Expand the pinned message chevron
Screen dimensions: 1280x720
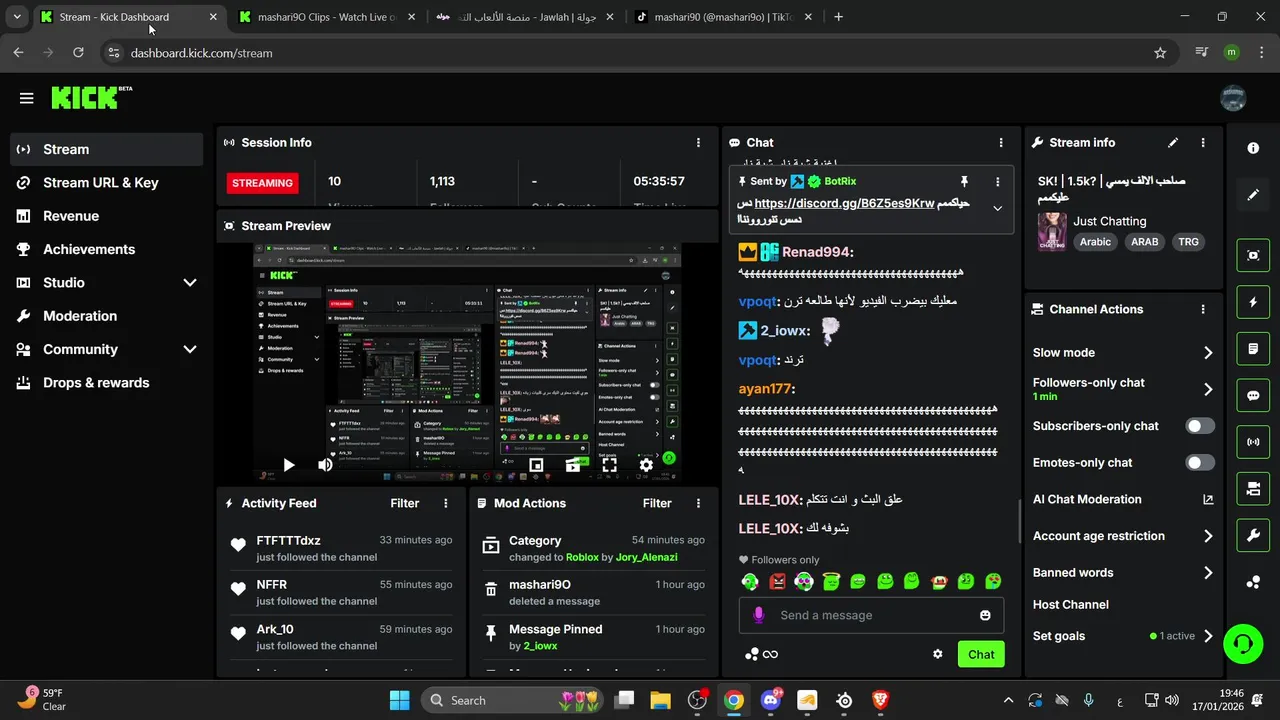pyautogui.click(x=997, y=208)
